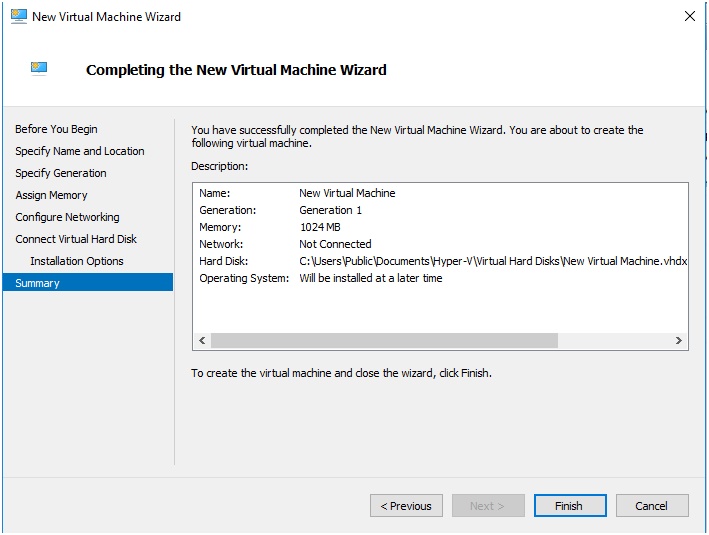Go to the Connect Virtual Hard Disk step
This screenshot has width=709, height=535.
click(x=76, y=239)
